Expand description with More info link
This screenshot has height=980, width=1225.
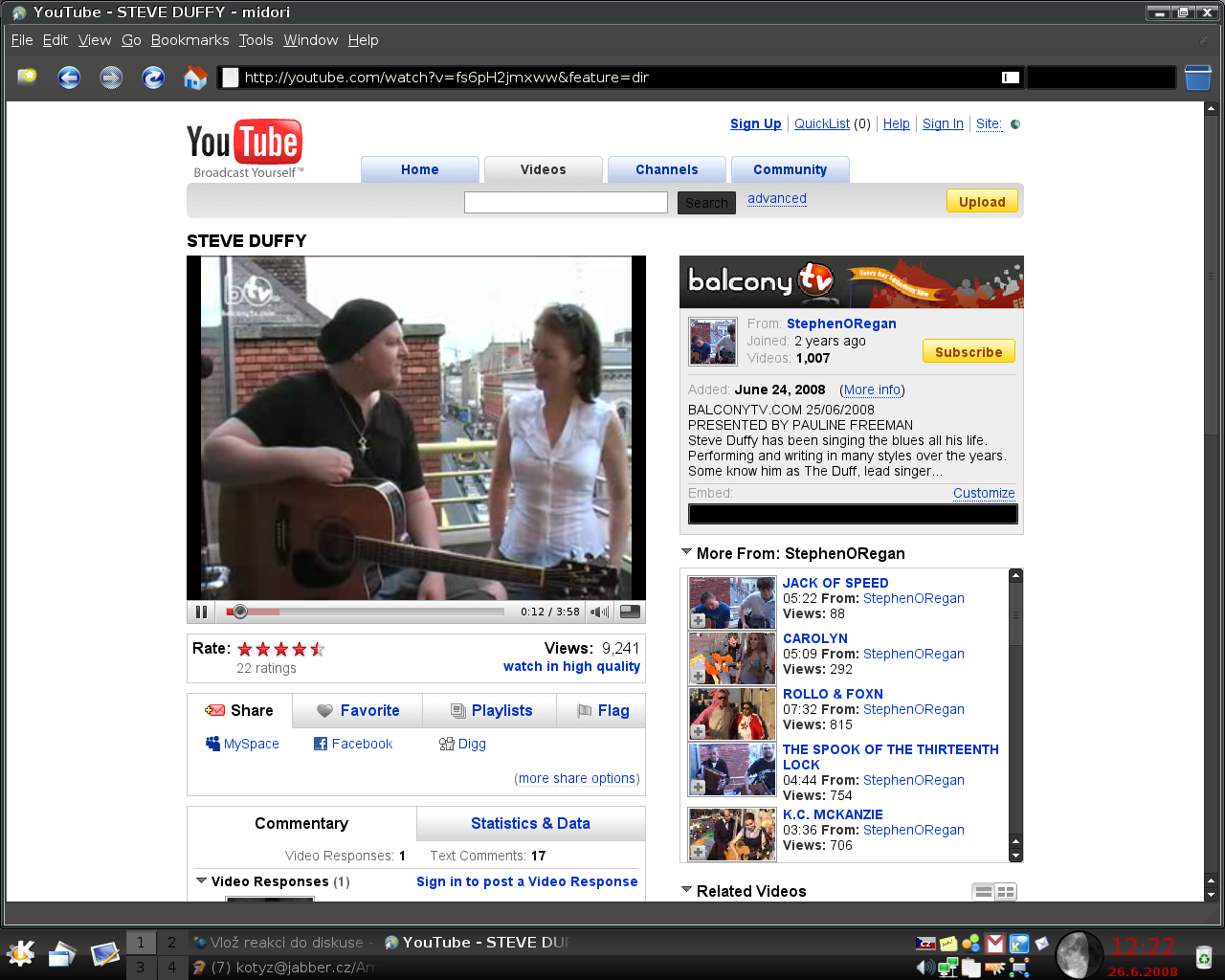pyautogui.click(x=873, y=390)
